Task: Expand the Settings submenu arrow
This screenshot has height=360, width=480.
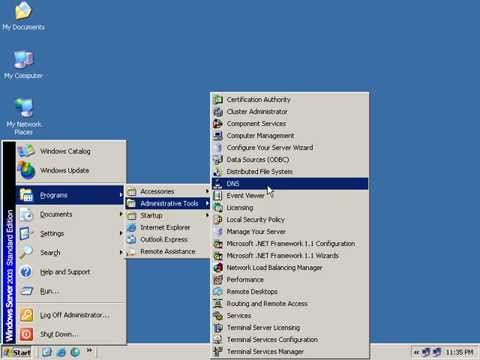Action: pyautogui.click(x=121, y=233)
